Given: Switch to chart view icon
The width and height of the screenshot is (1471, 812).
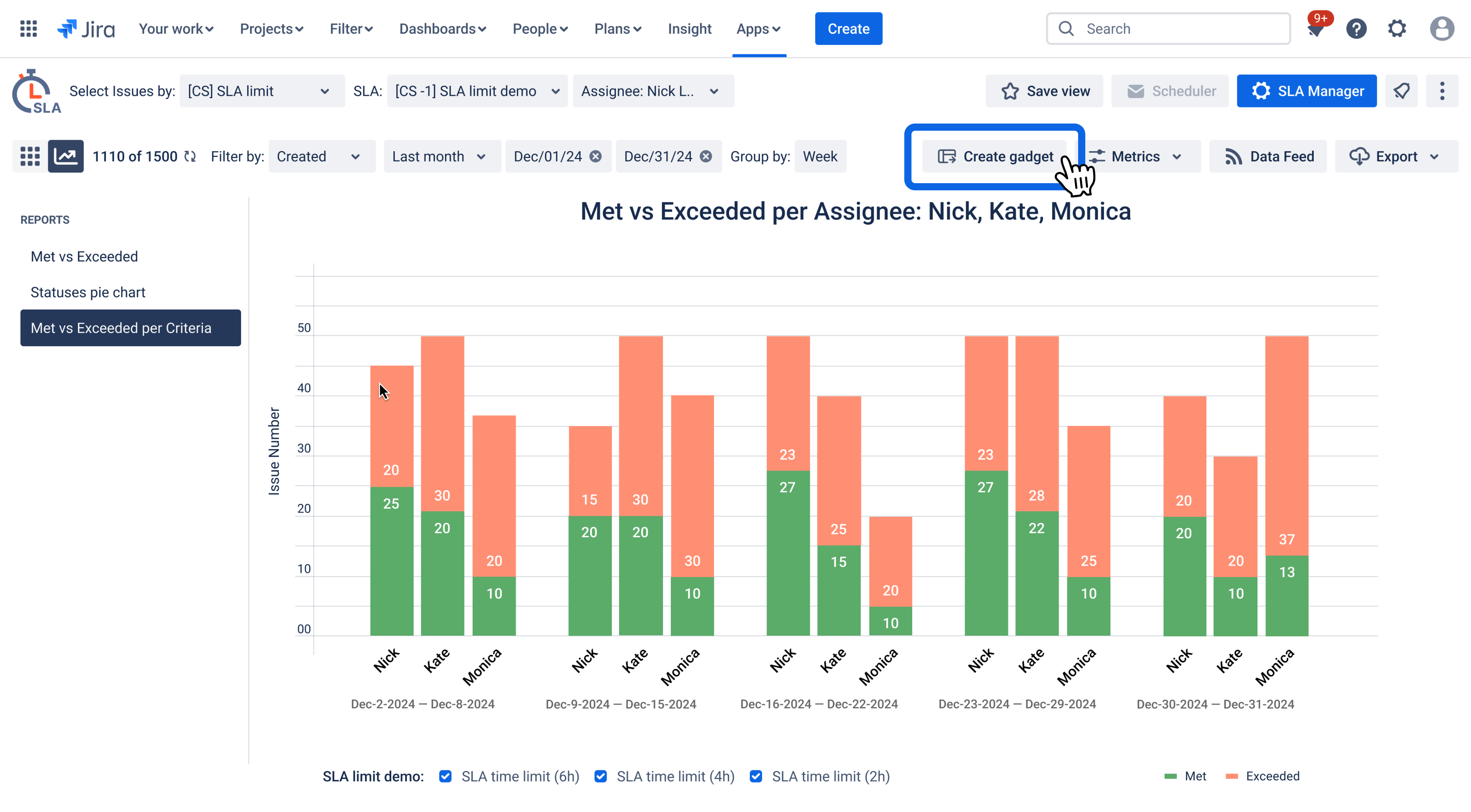Looking at the screenshot, I should (x=66, y=157).
